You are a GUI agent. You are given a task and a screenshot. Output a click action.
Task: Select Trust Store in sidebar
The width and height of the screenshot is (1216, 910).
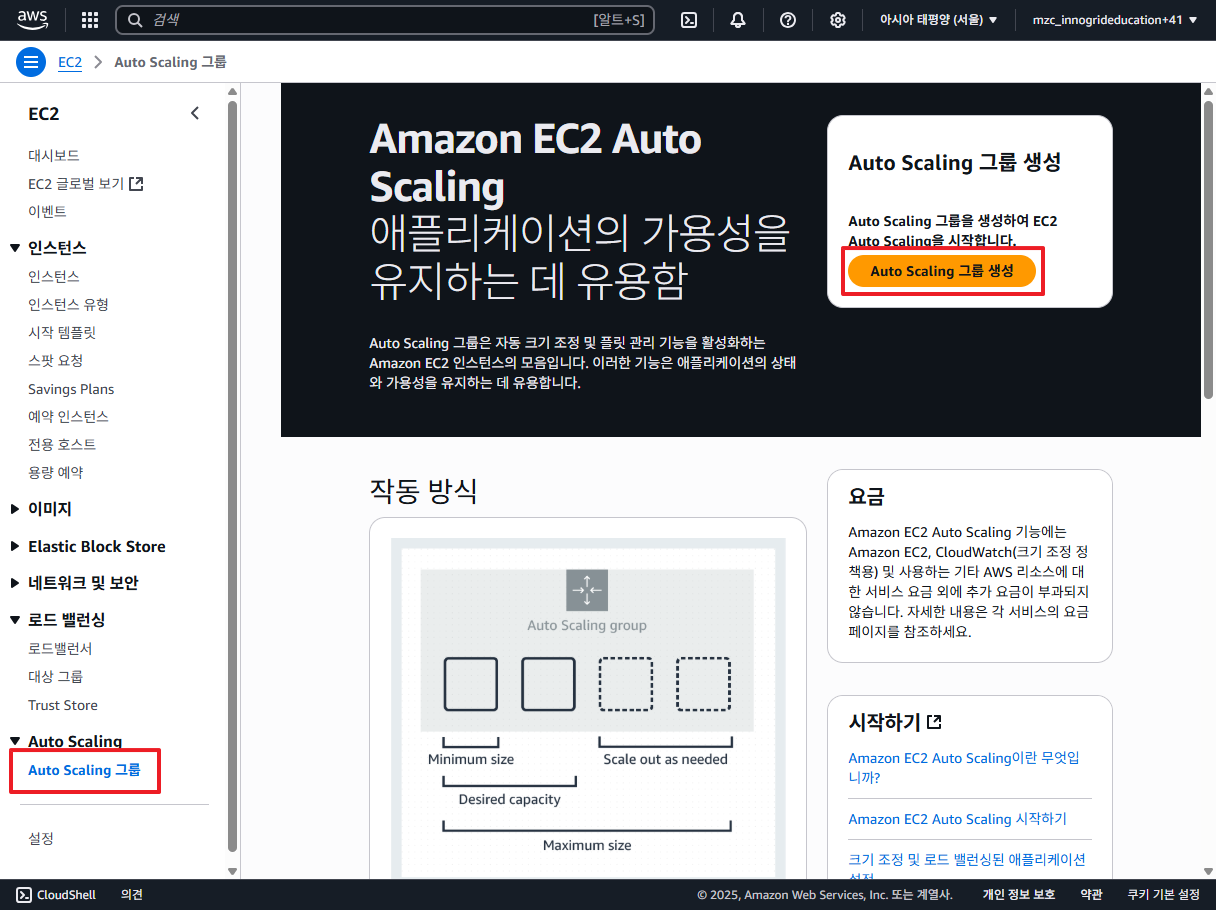click(x=63, y=705)
